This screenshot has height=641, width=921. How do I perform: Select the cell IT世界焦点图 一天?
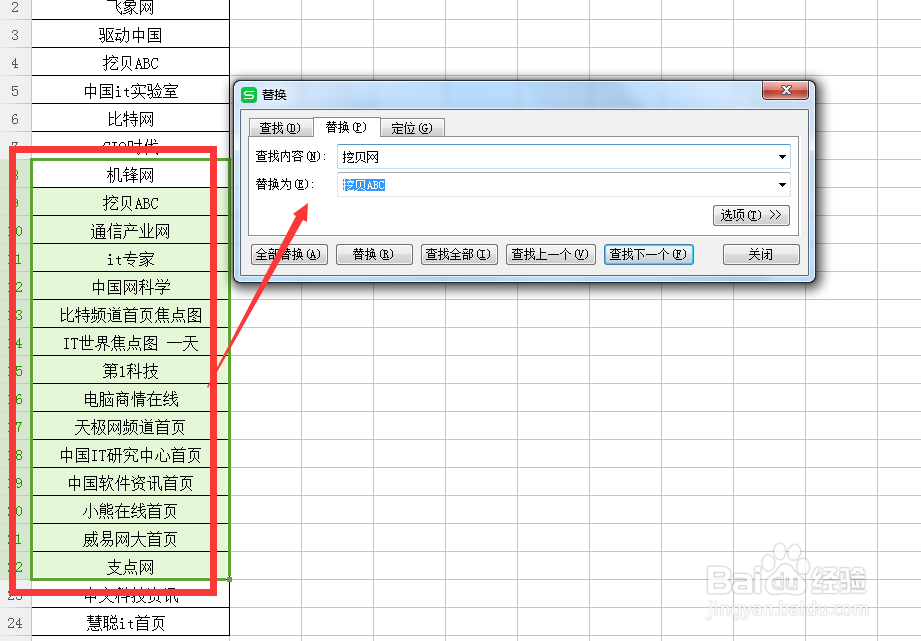pyautogui.click(x=130, y=343)
